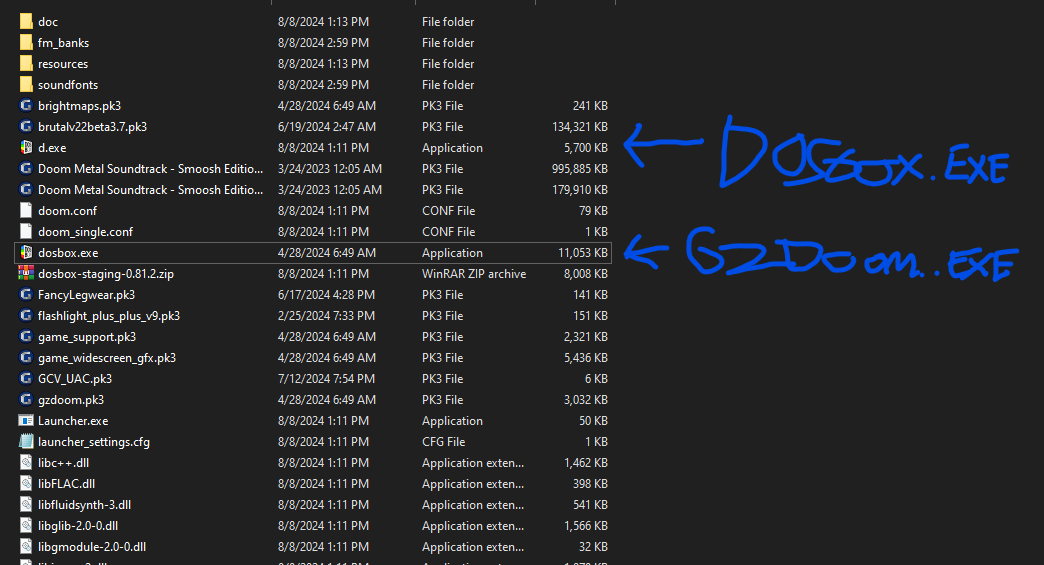Select the doc folder icon
Image resolution: width=1044 pixels, height=565 pixels.
[26, 21]
